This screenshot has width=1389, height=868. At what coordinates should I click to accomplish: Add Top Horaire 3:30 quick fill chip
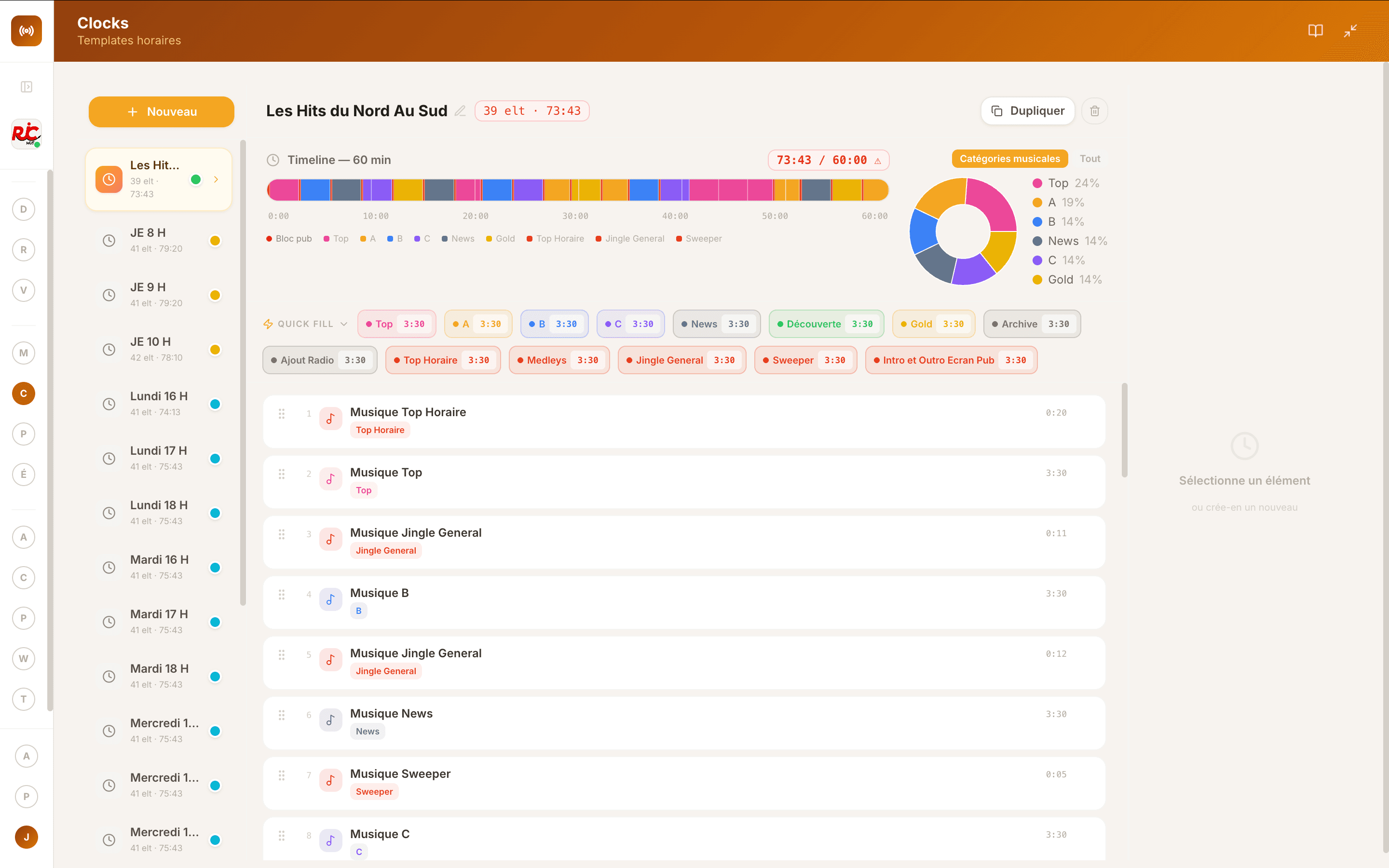pos(443,360)
